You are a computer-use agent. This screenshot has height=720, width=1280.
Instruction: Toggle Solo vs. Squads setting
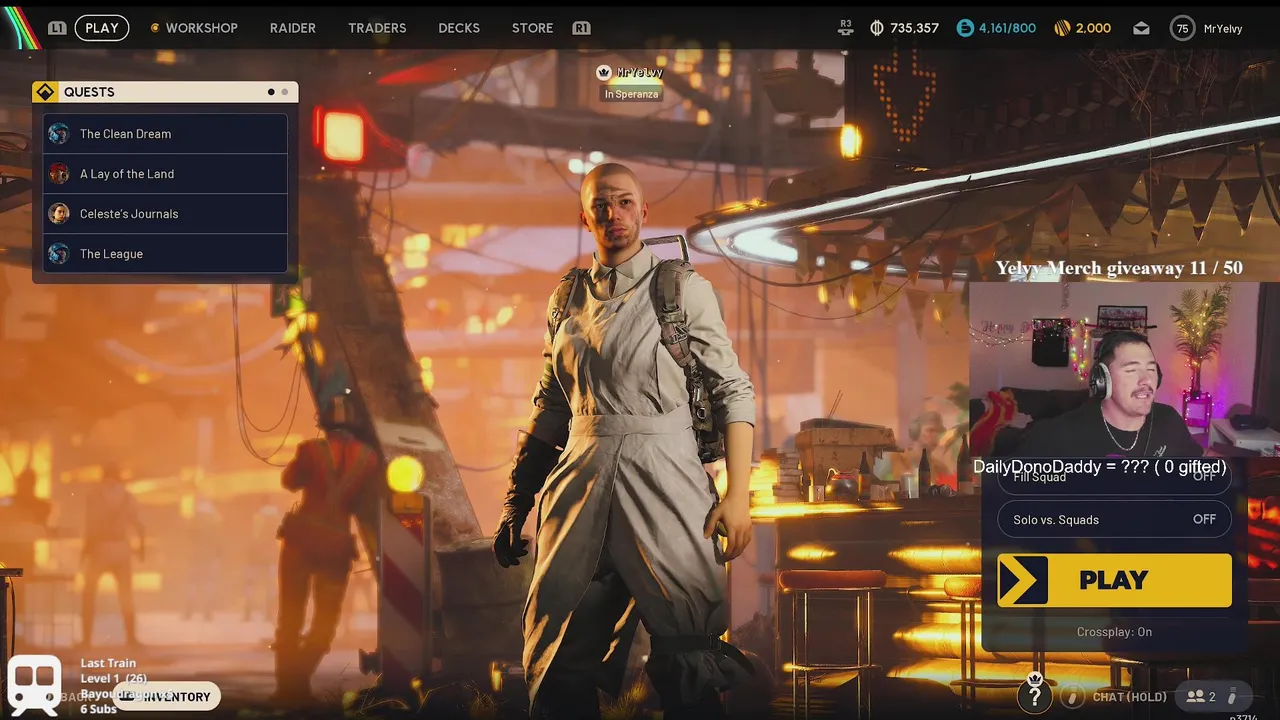[1114, 520]
